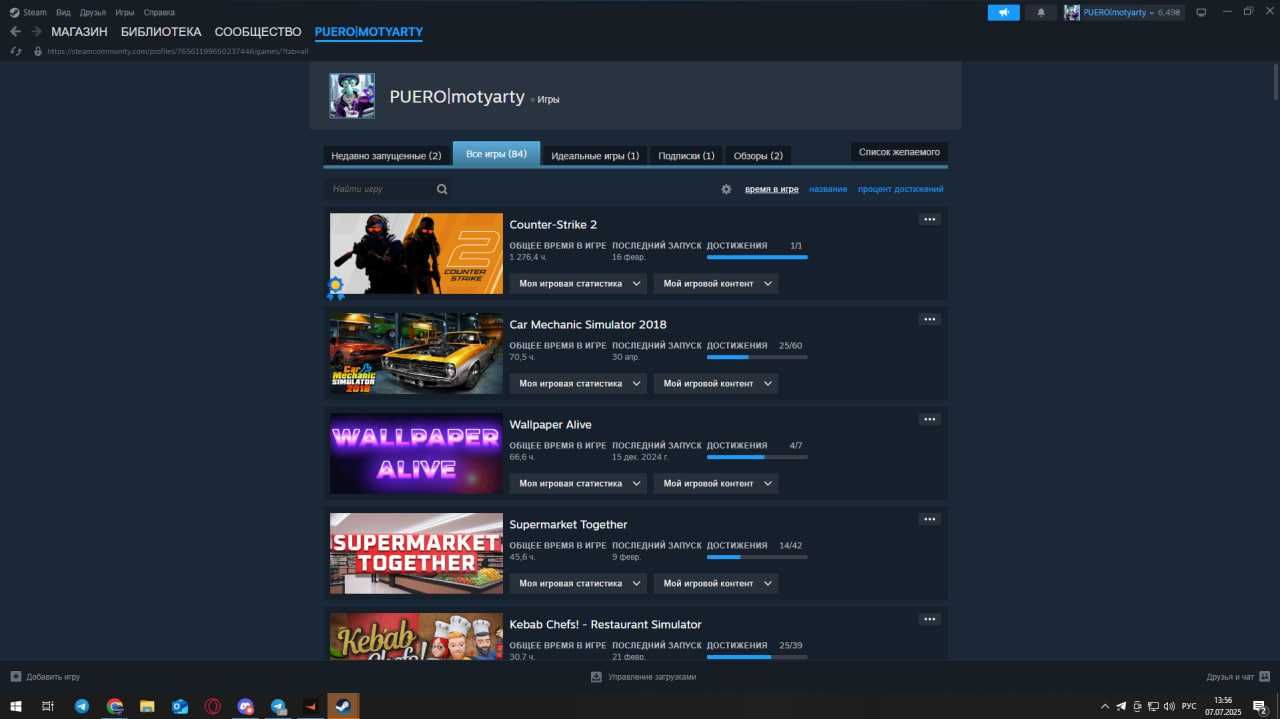This screenshot has width=1280, height=719.
Task: Go to СООБЩЕСТВО section
Action: (258, 32)
